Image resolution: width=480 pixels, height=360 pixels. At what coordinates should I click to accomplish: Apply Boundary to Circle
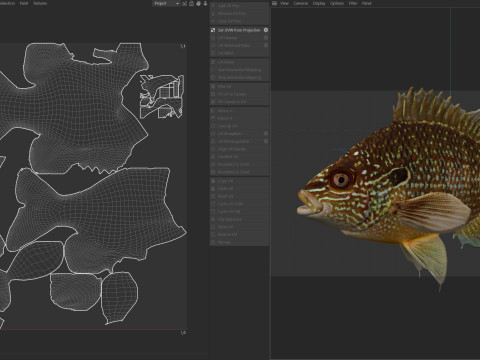point(233,164)
